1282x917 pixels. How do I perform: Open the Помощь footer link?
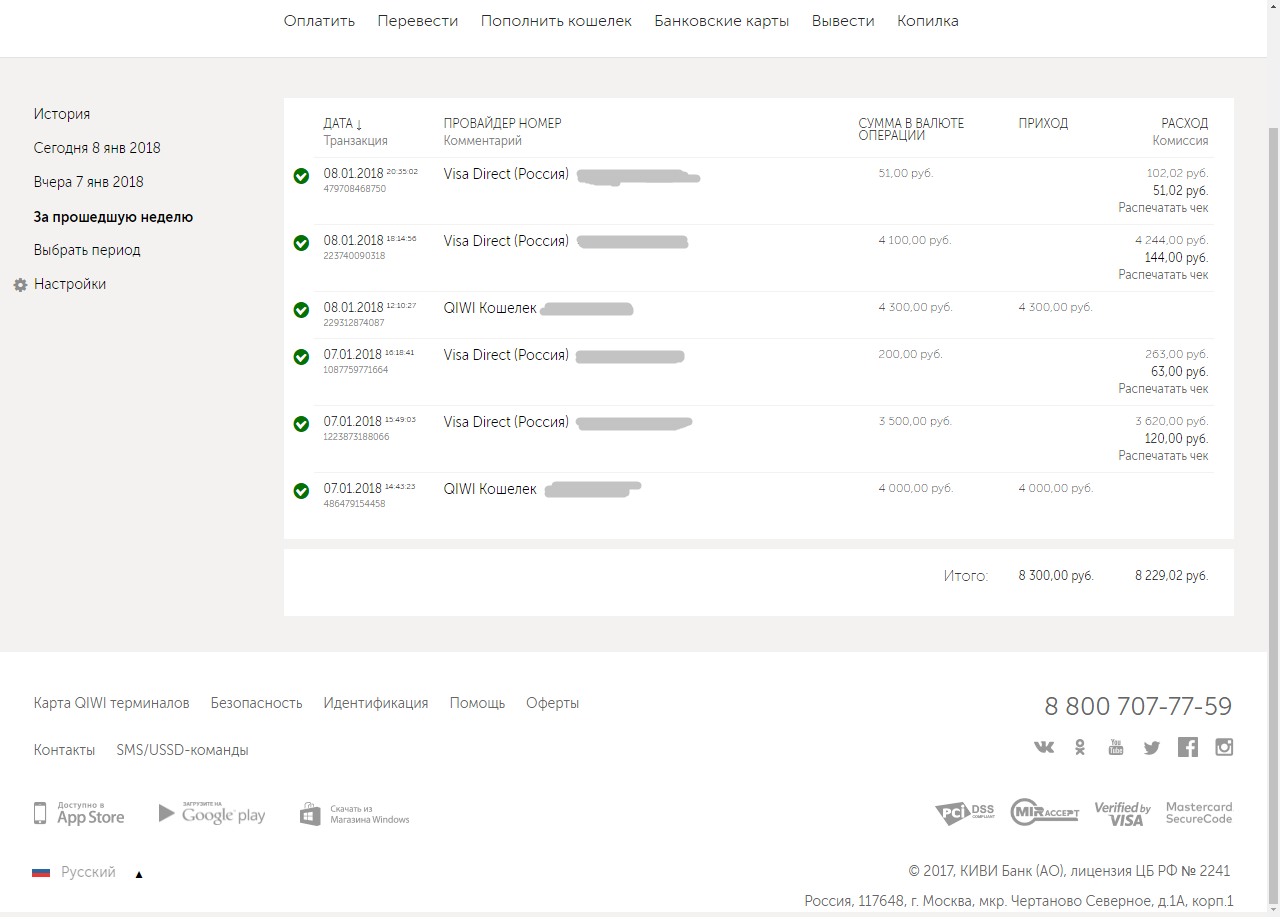pos(477,703)
